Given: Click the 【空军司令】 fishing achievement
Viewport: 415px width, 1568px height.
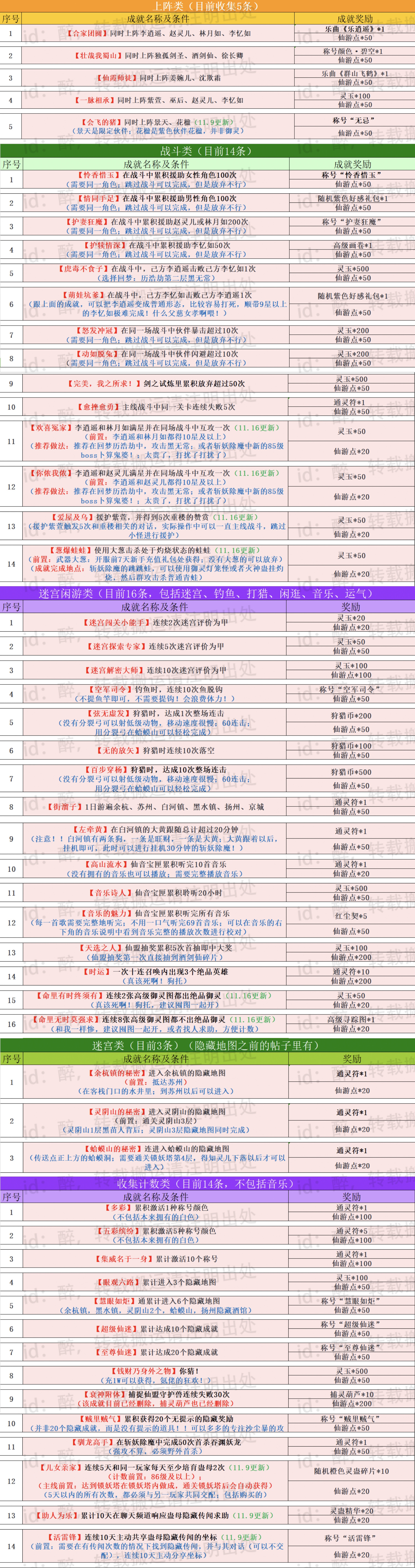Looking at the screenshot, I should (109, 689).
